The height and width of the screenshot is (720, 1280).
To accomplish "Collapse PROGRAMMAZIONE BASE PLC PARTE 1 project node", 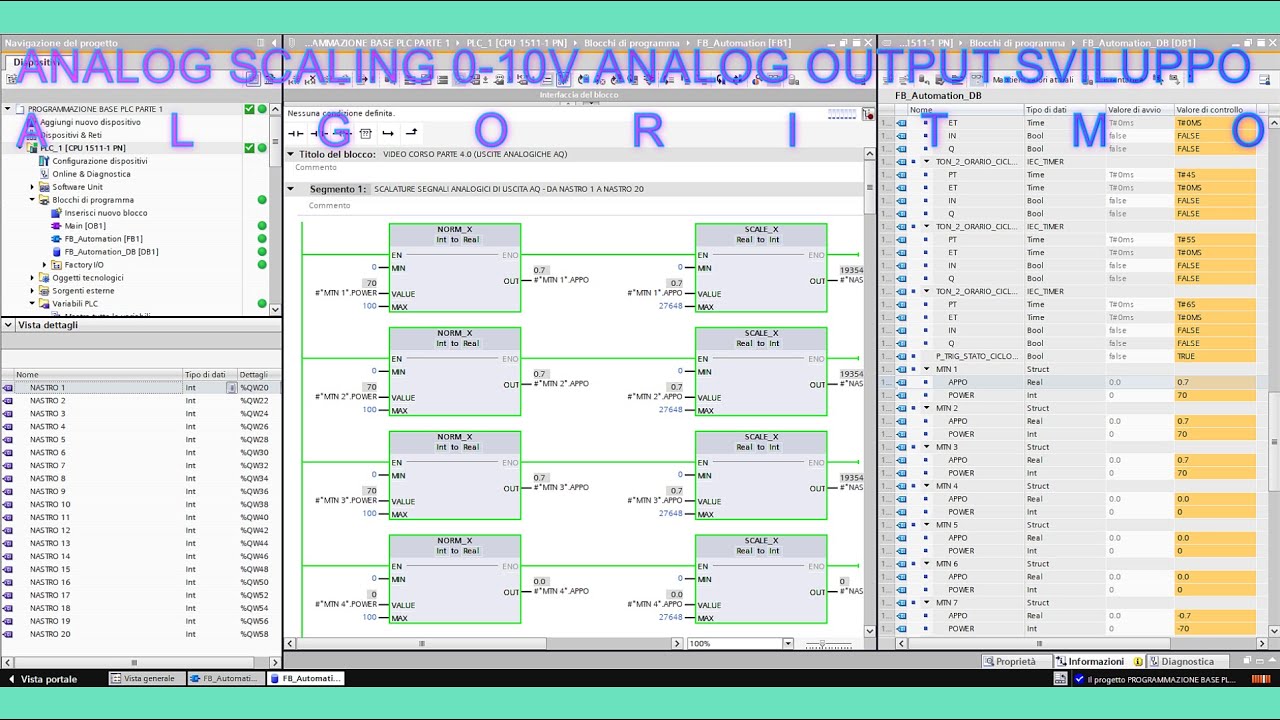I will click(x=8, y=109).
